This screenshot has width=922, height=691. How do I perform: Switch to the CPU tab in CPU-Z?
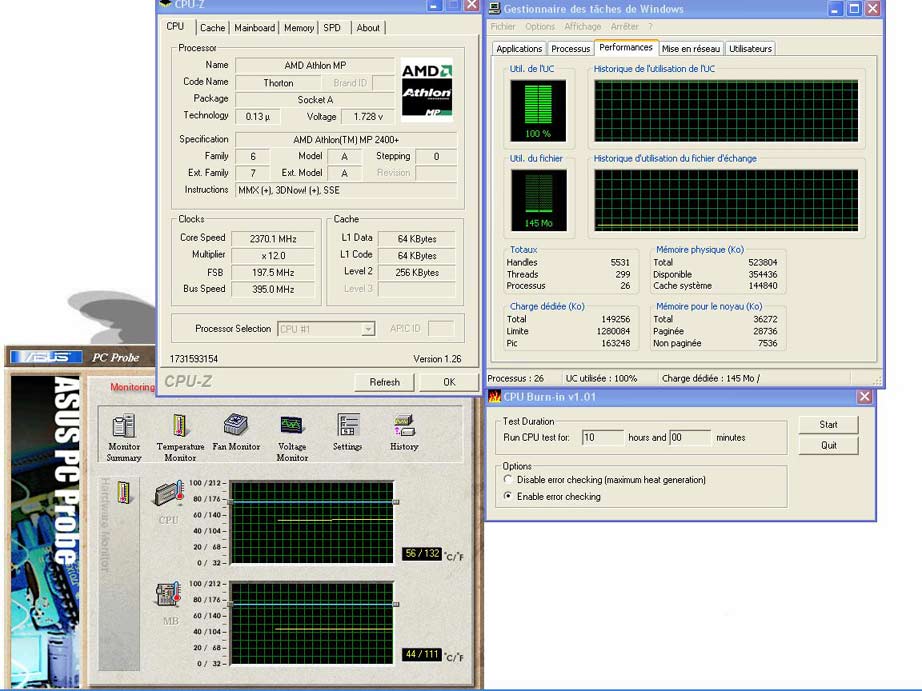(x=175, y=26)
